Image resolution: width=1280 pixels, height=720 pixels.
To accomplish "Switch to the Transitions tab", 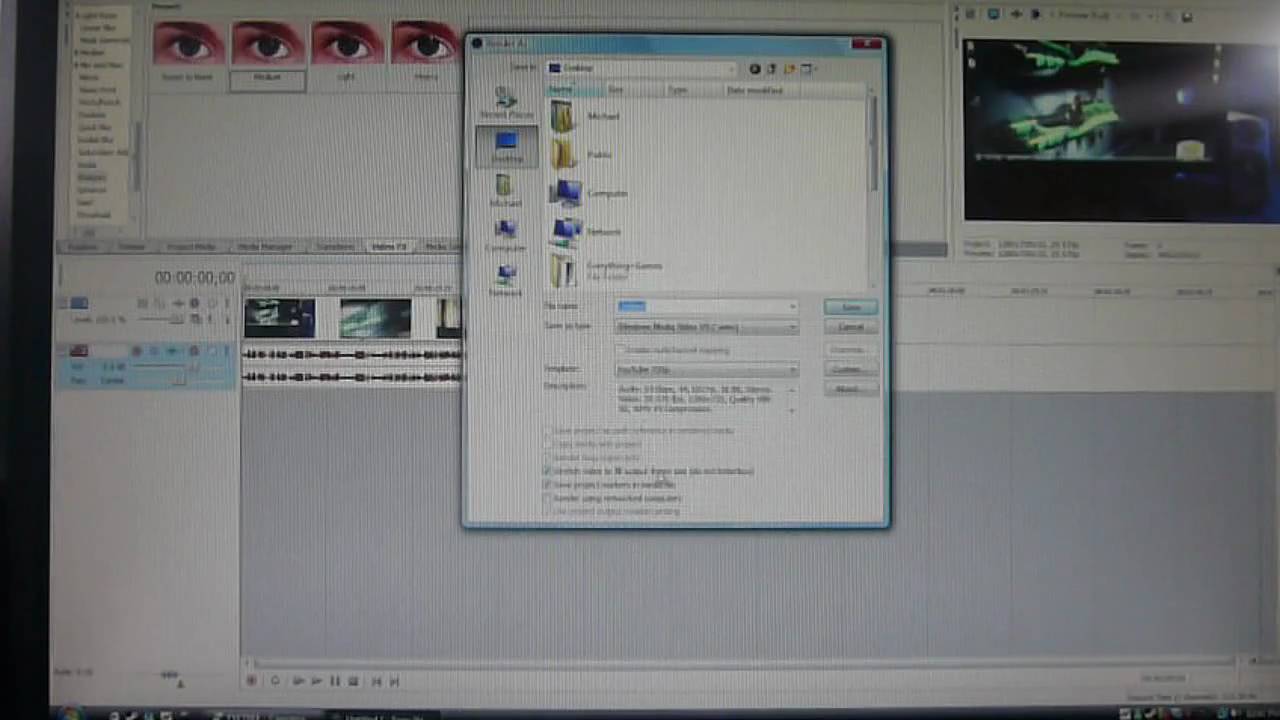I will [335, 246].
